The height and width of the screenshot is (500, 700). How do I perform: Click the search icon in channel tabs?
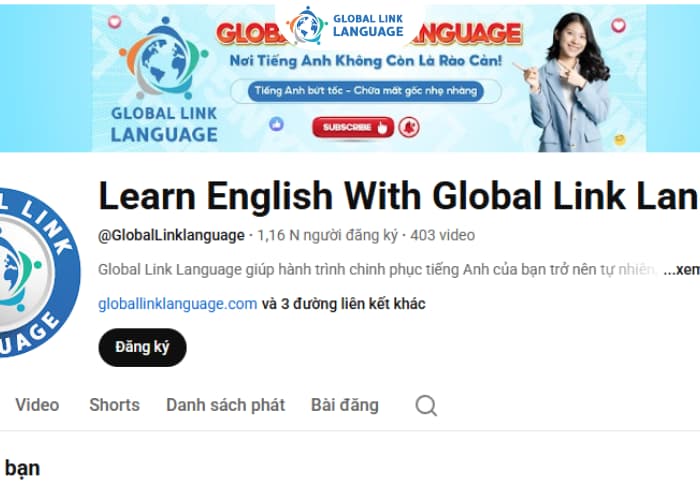pyautogui.click(x=426, y=405)
